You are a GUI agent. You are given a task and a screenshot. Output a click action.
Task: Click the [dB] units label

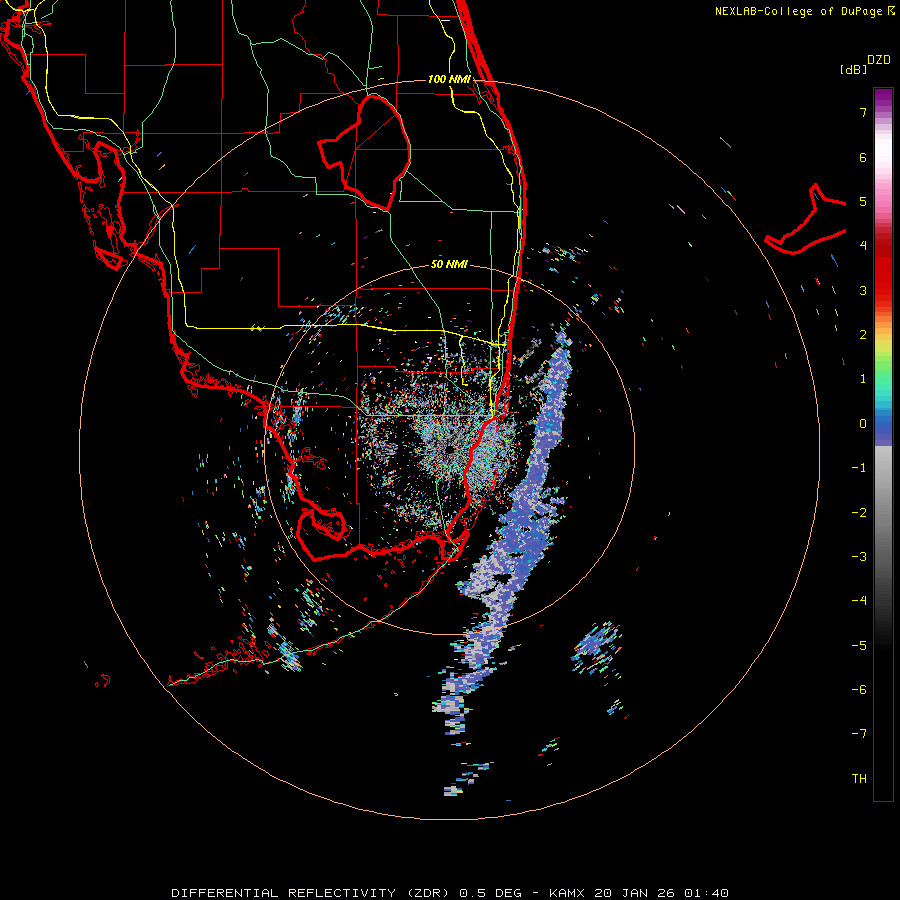click(853, 69)
